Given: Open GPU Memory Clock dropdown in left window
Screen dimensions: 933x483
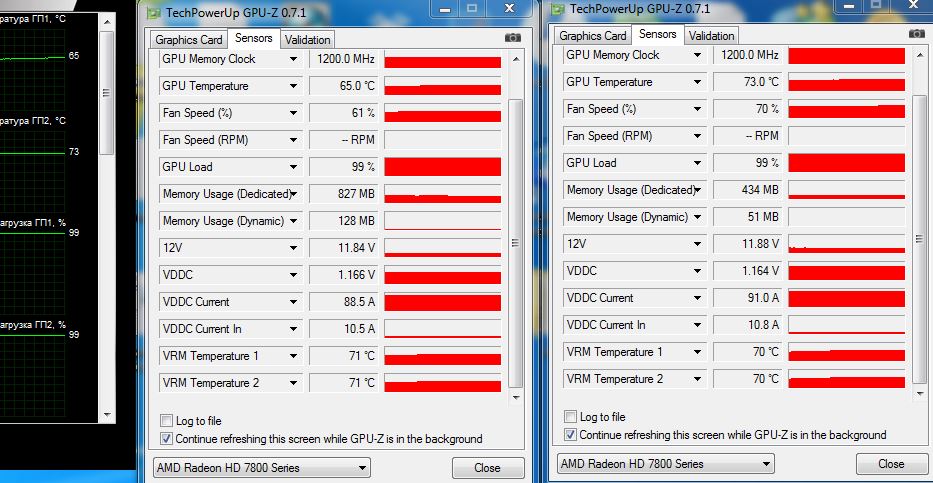Looking at the screenshot, I should tap(293, 59).
